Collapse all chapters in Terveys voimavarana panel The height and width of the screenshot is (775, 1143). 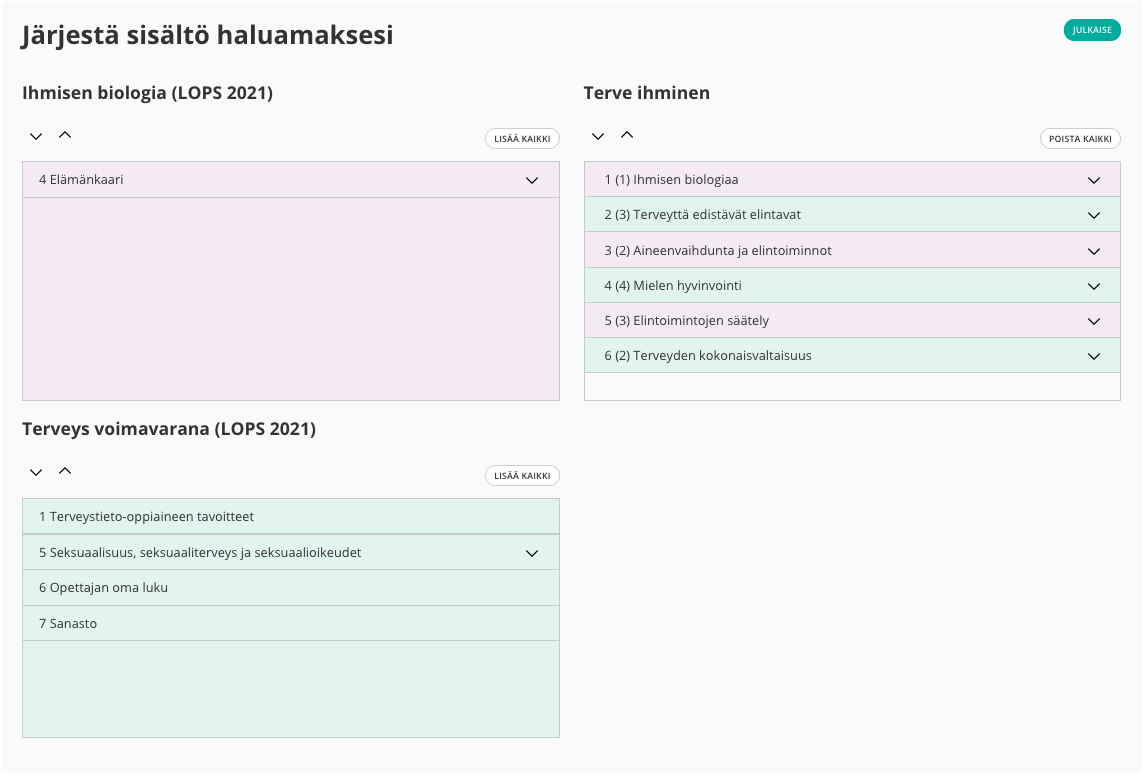(x=65, y=471)
